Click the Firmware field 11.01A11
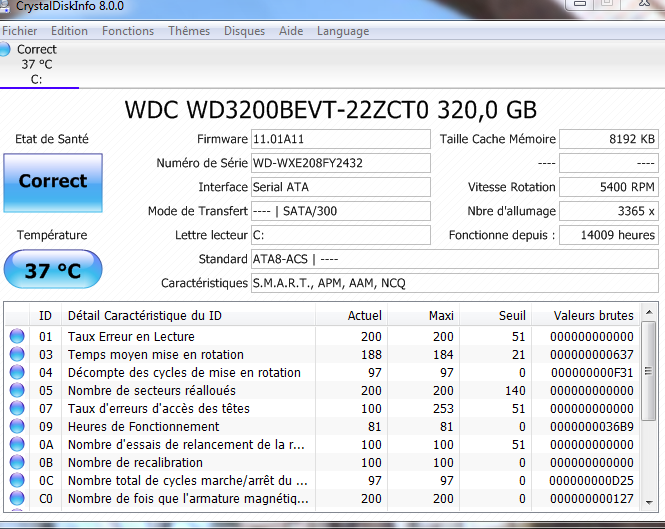This screenshot has width=665, height=529. click(x=341, y=139)
